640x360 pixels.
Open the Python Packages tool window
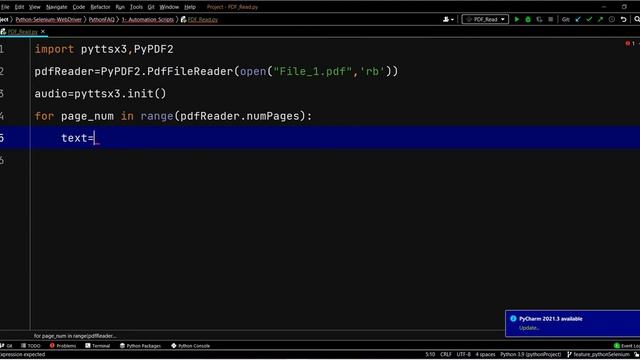pos(140,346)
